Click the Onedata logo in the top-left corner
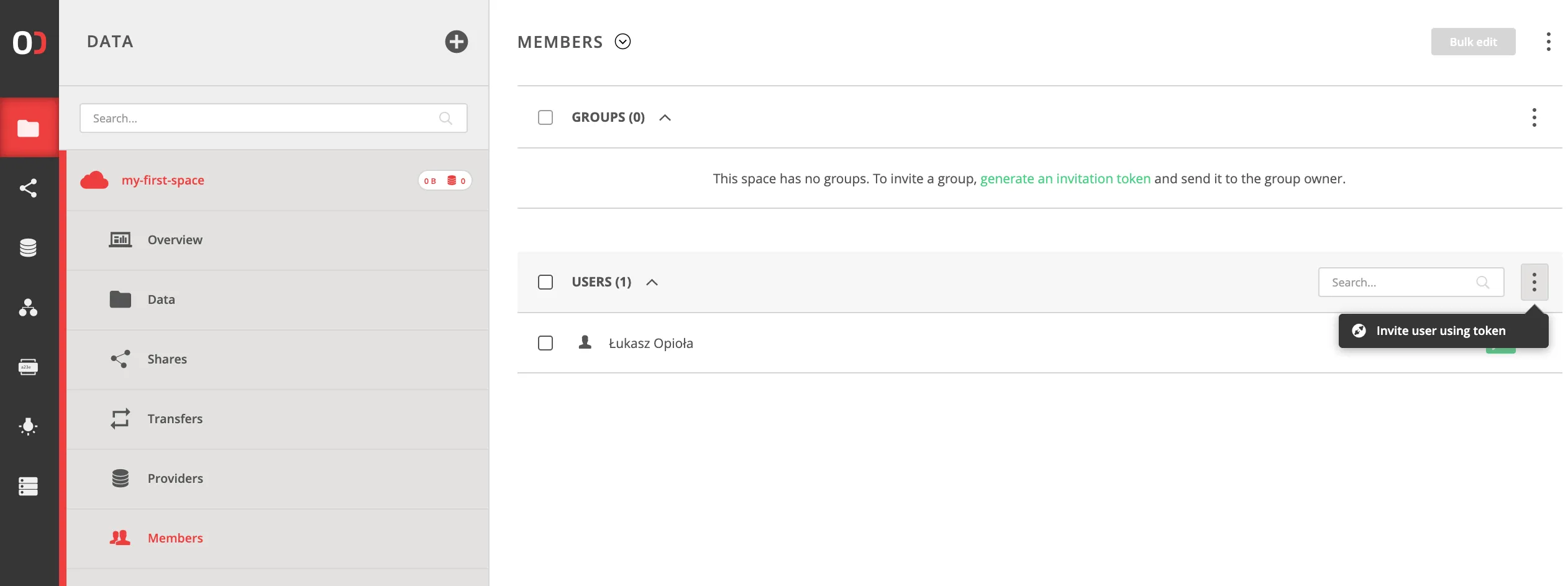Viewport: 1568px width, 586px height. click(29, 42)
